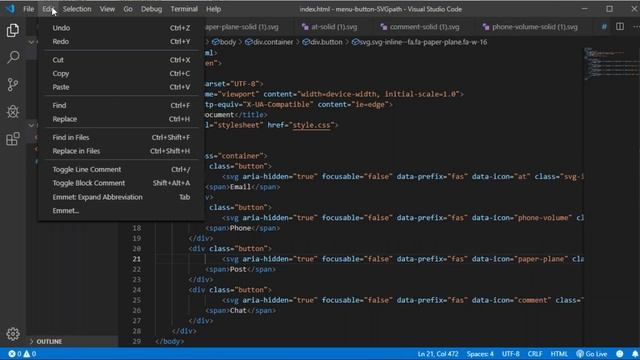640x360 pixels.
Task: Click the VS Code logo icon
Action: pos(9,9)
